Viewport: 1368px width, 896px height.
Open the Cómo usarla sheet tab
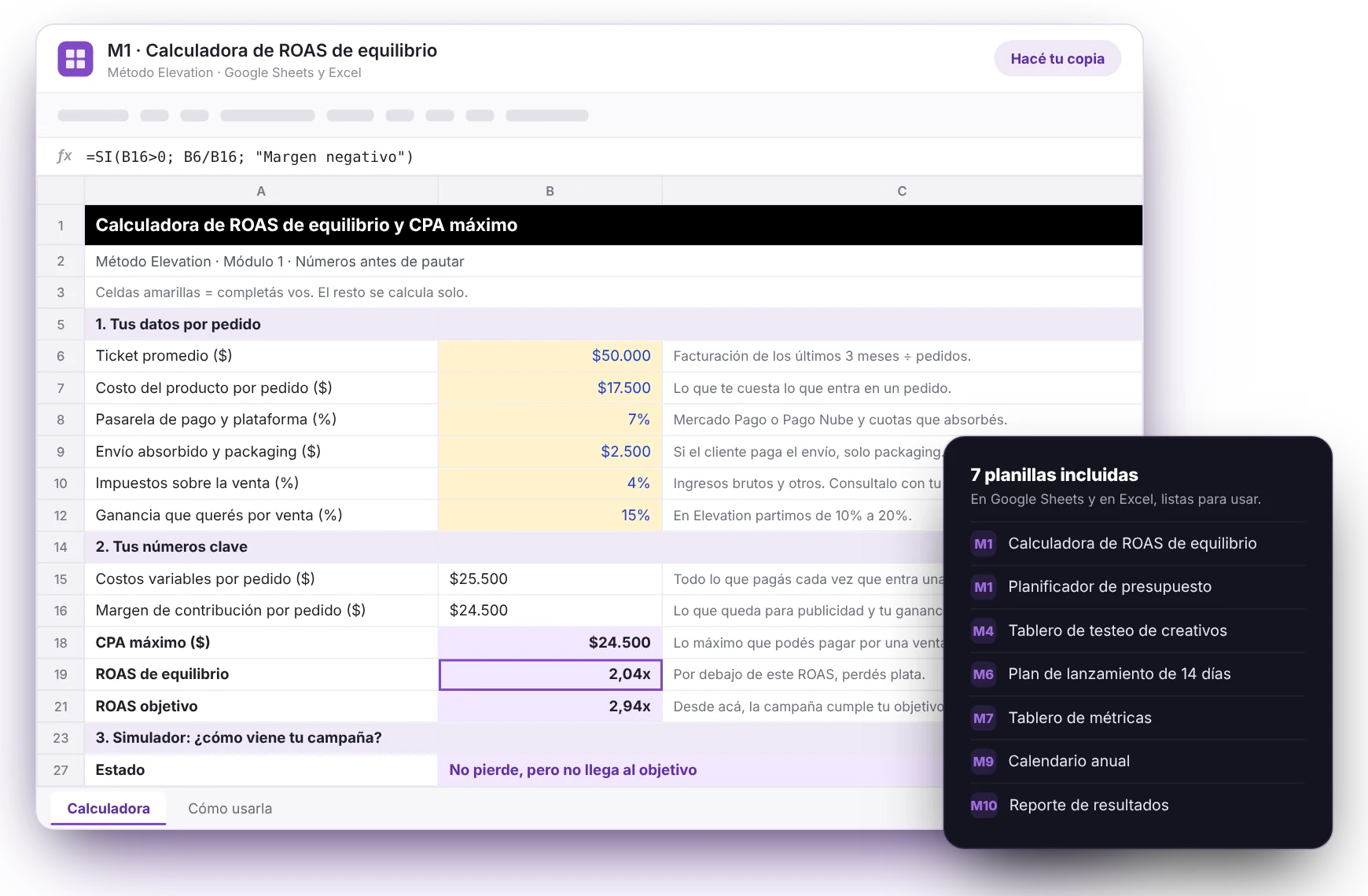[230, 808]
